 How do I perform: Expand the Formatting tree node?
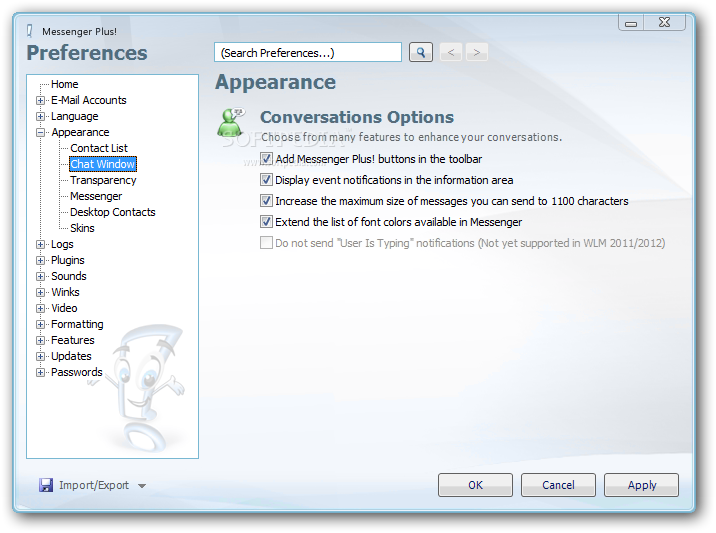click(41, 324)
